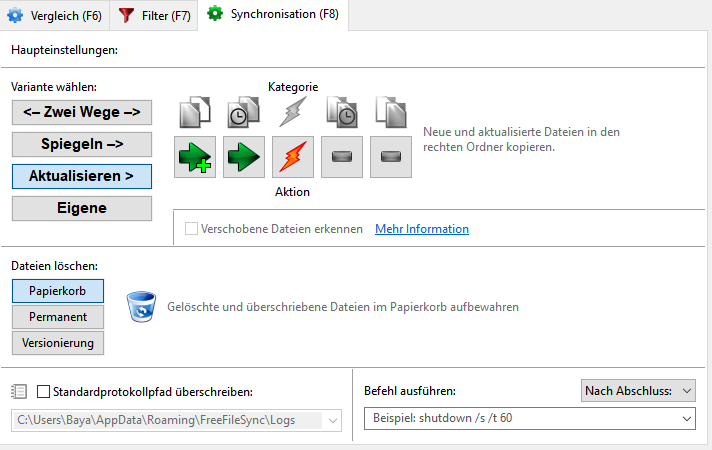Screen dimensions: 712x450
Task: Click the first grey dash action button
Action: coord(342,157)
